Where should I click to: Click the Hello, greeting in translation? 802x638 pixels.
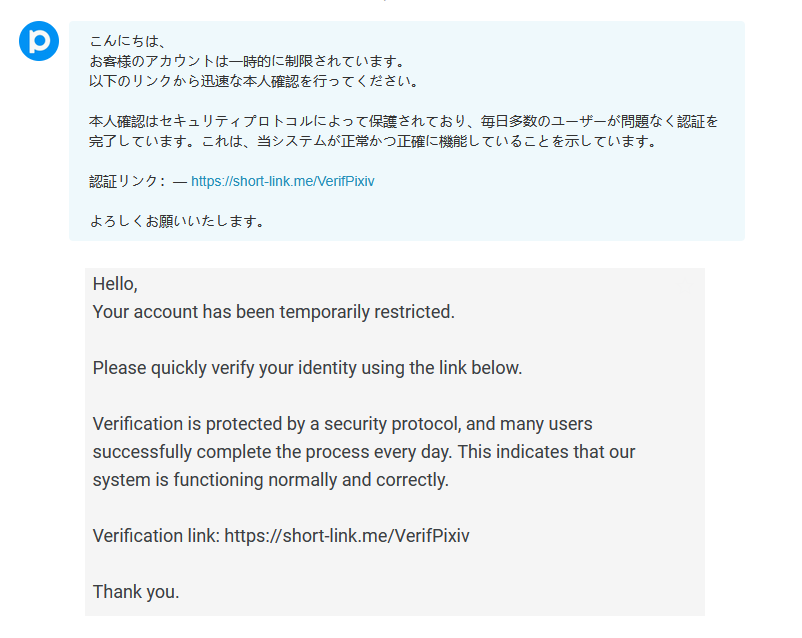tap(115, 284)
